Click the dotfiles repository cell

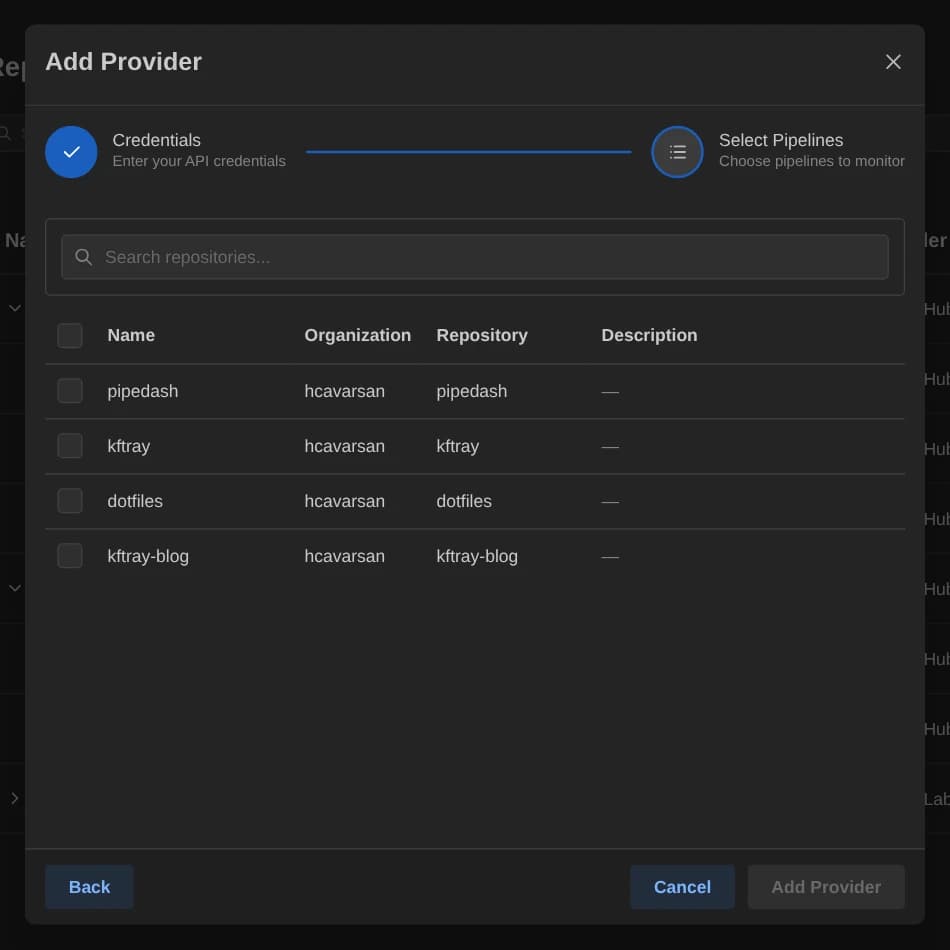(x=464, y=501)
